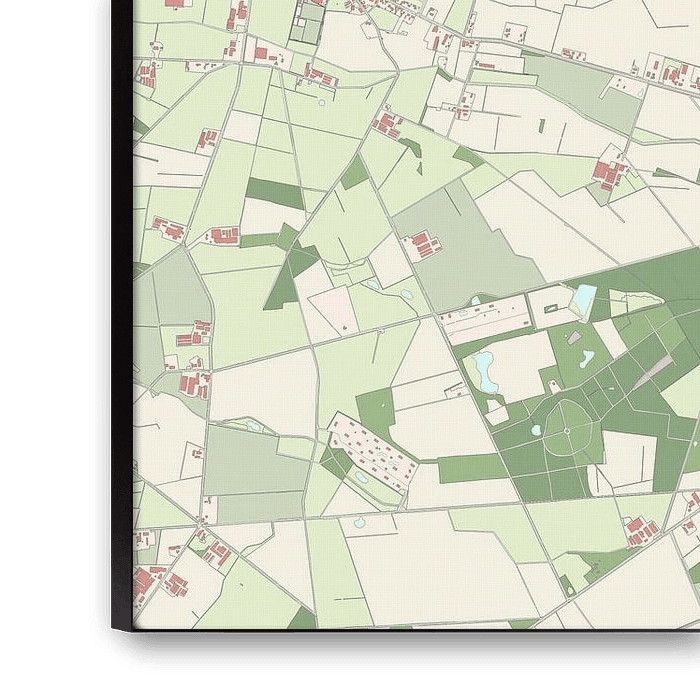Click the black bottom edge of the frame

(400, 650)
